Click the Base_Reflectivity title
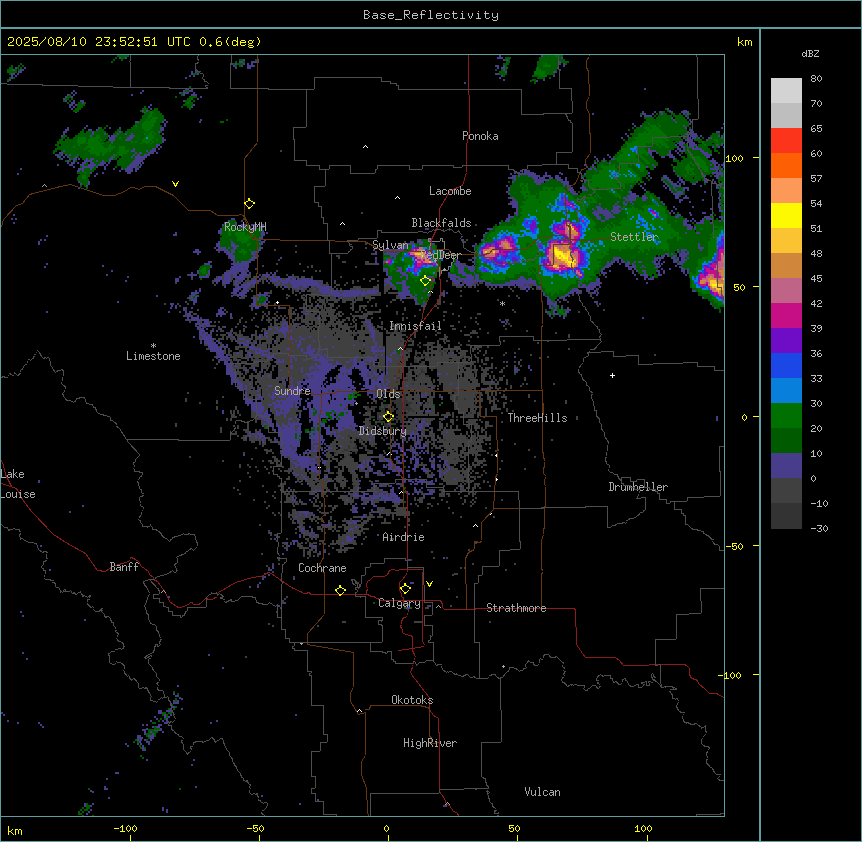This screenshot has height=842, width=862. coord(431,15)
